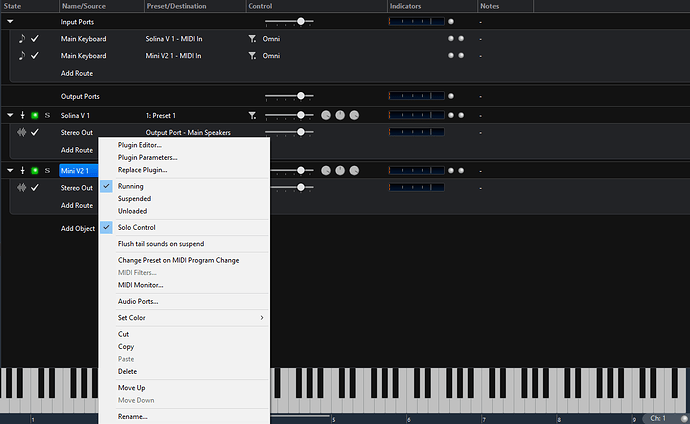The image size is (690, 424).
Task: Click the first round knob on the Solina V 1 row
Action: [326, 115]
